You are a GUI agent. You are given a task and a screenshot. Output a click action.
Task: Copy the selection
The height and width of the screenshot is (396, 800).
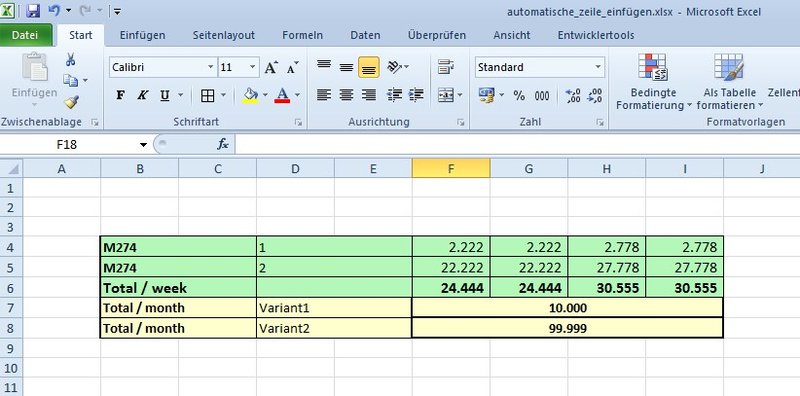70,80
